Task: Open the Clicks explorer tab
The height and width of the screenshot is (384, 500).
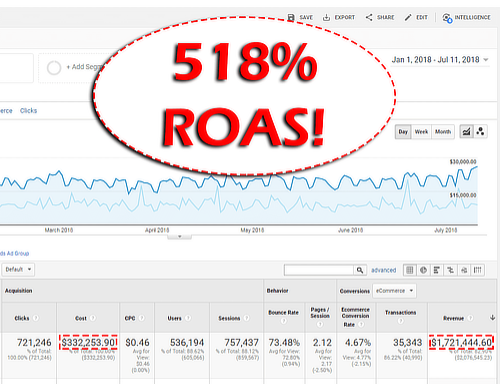Action: (x=28, y=111)
